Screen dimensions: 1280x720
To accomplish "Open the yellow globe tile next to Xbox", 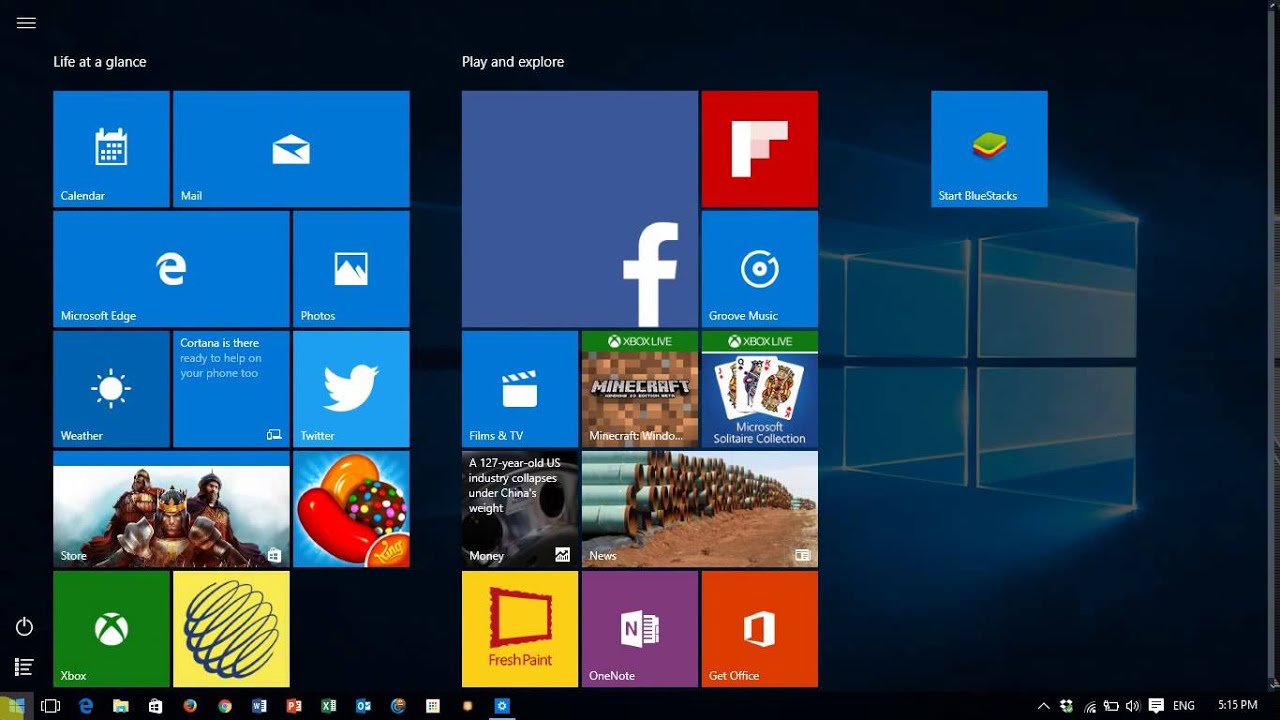I will pyautogui.click(x=231, y=629).
